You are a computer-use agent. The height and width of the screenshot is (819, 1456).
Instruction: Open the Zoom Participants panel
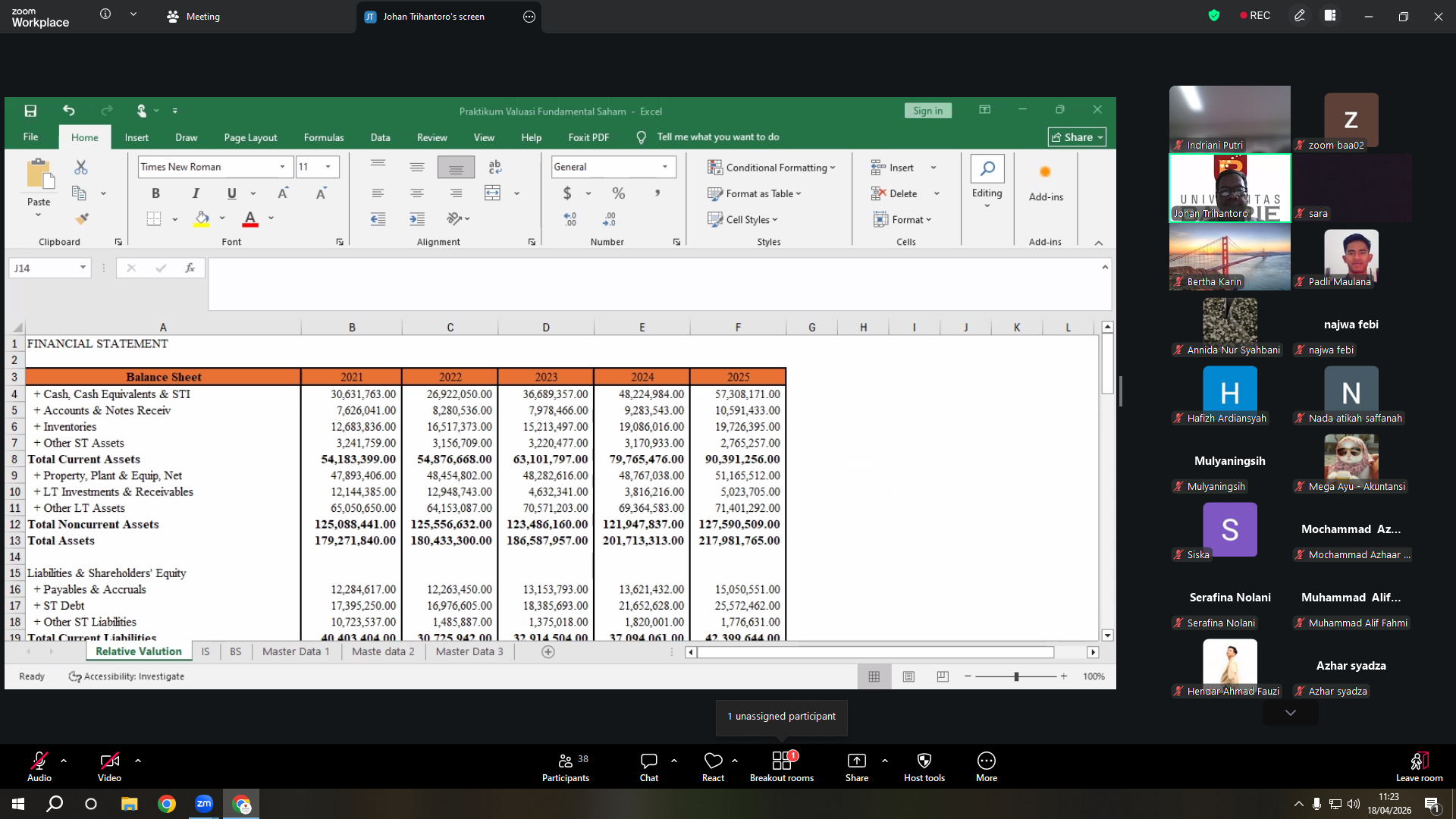click(566, 767)
